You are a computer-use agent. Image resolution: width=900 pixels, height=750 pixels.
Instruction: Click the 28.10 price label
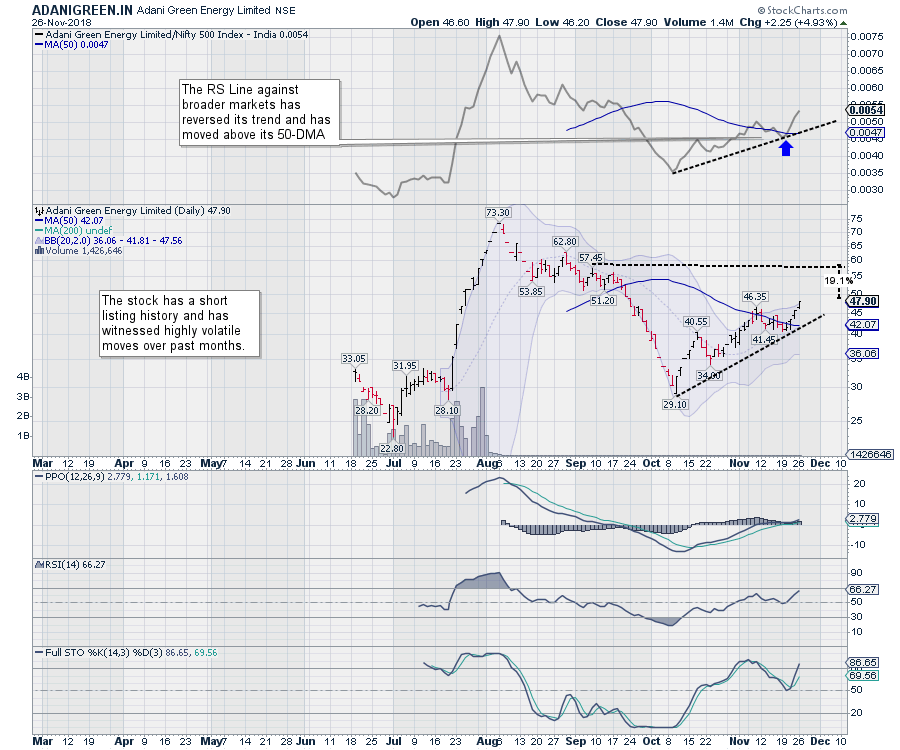447,411
